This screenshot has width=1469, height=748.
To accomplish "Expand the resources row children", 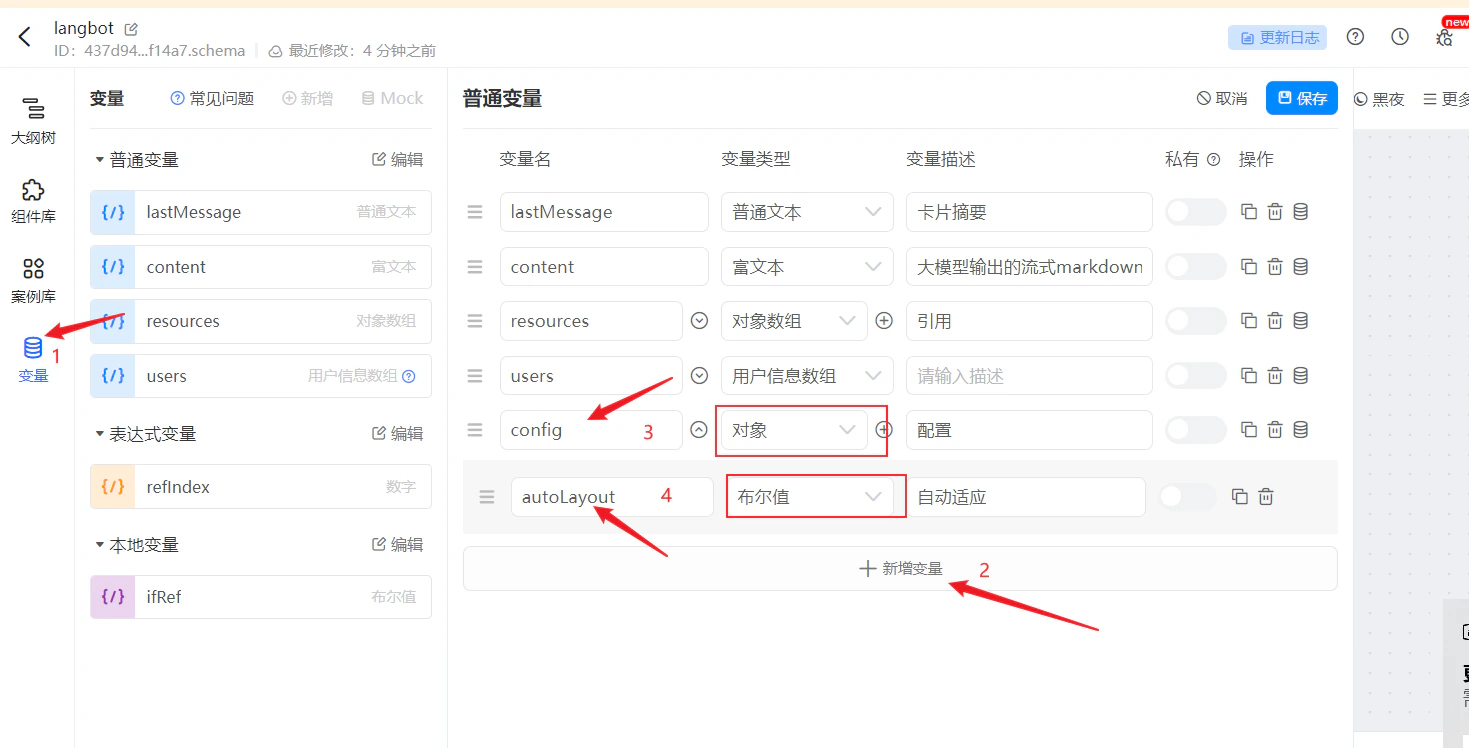I will 700,321.
